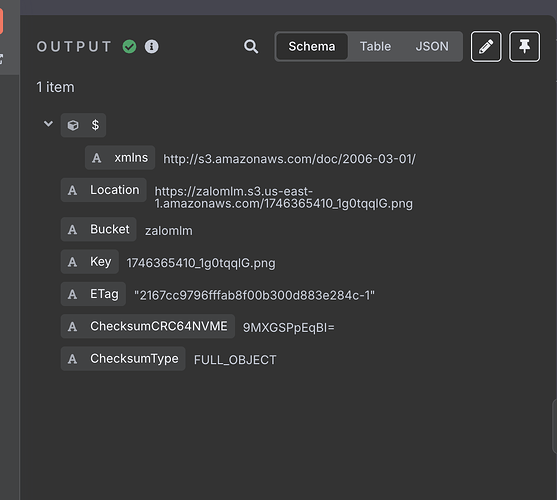
Task: Pin the output data with pushpin icon
Action: [524, 47]
